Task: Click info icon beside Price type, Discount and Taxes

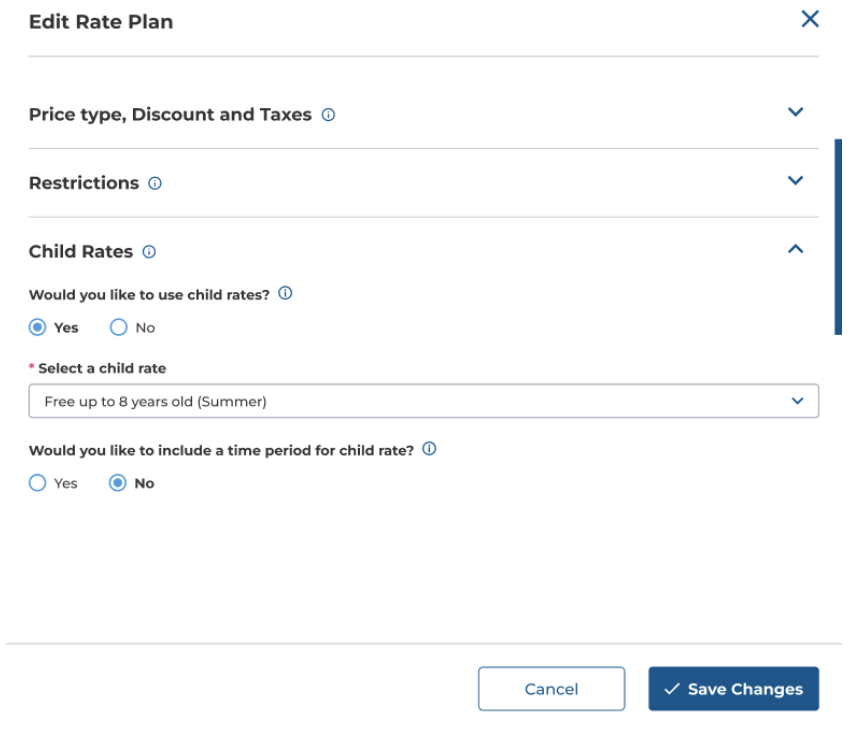Action: click(x=328, y=115)
